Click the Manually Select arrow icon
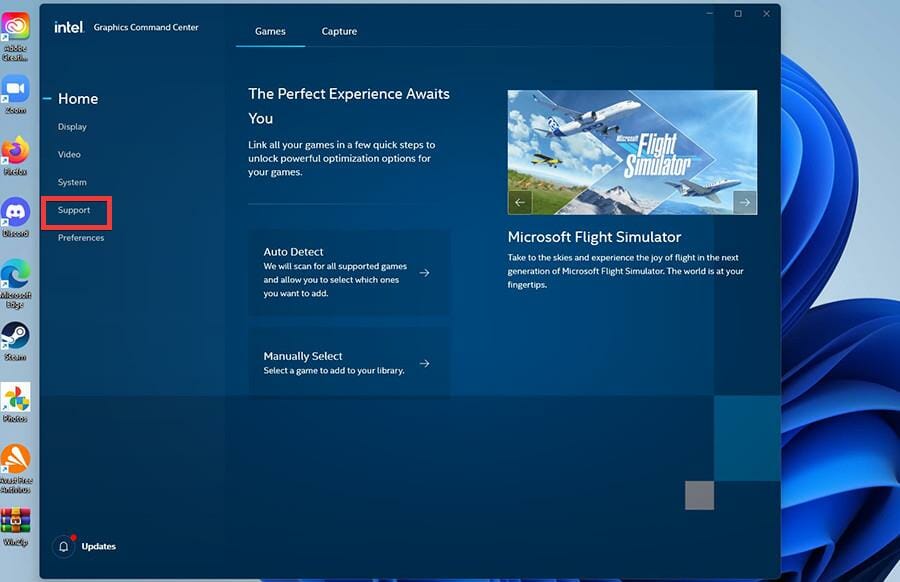 [425, 363]
